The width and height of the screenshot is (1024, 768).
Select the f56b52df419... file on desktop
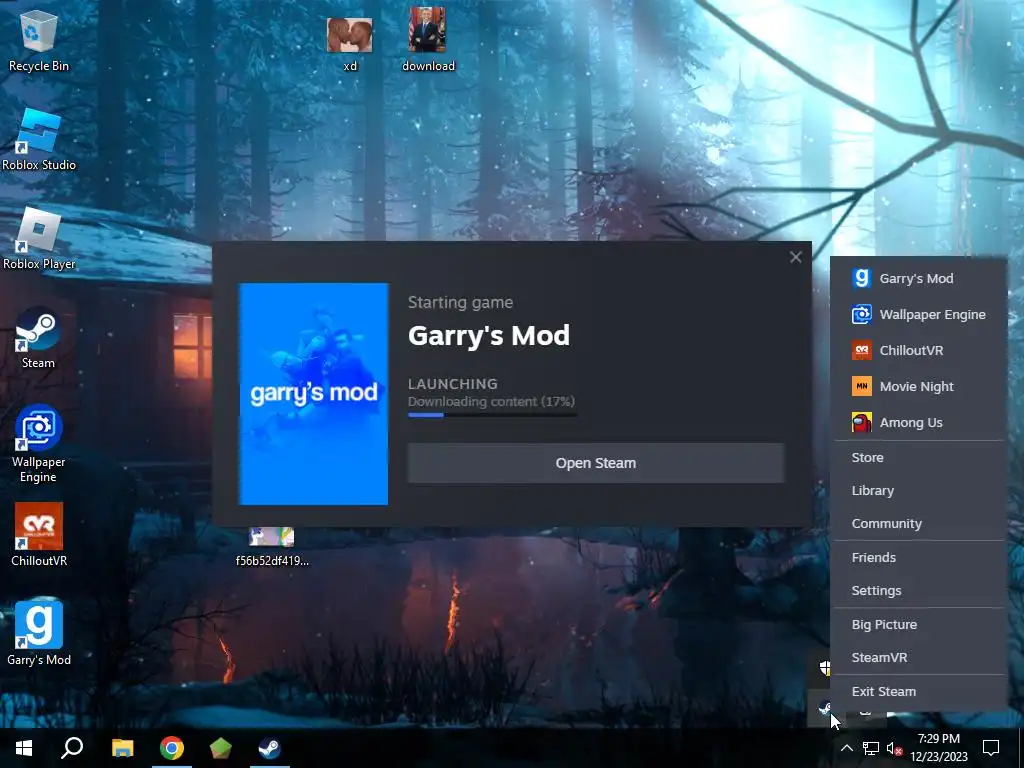tap(272, 547)
